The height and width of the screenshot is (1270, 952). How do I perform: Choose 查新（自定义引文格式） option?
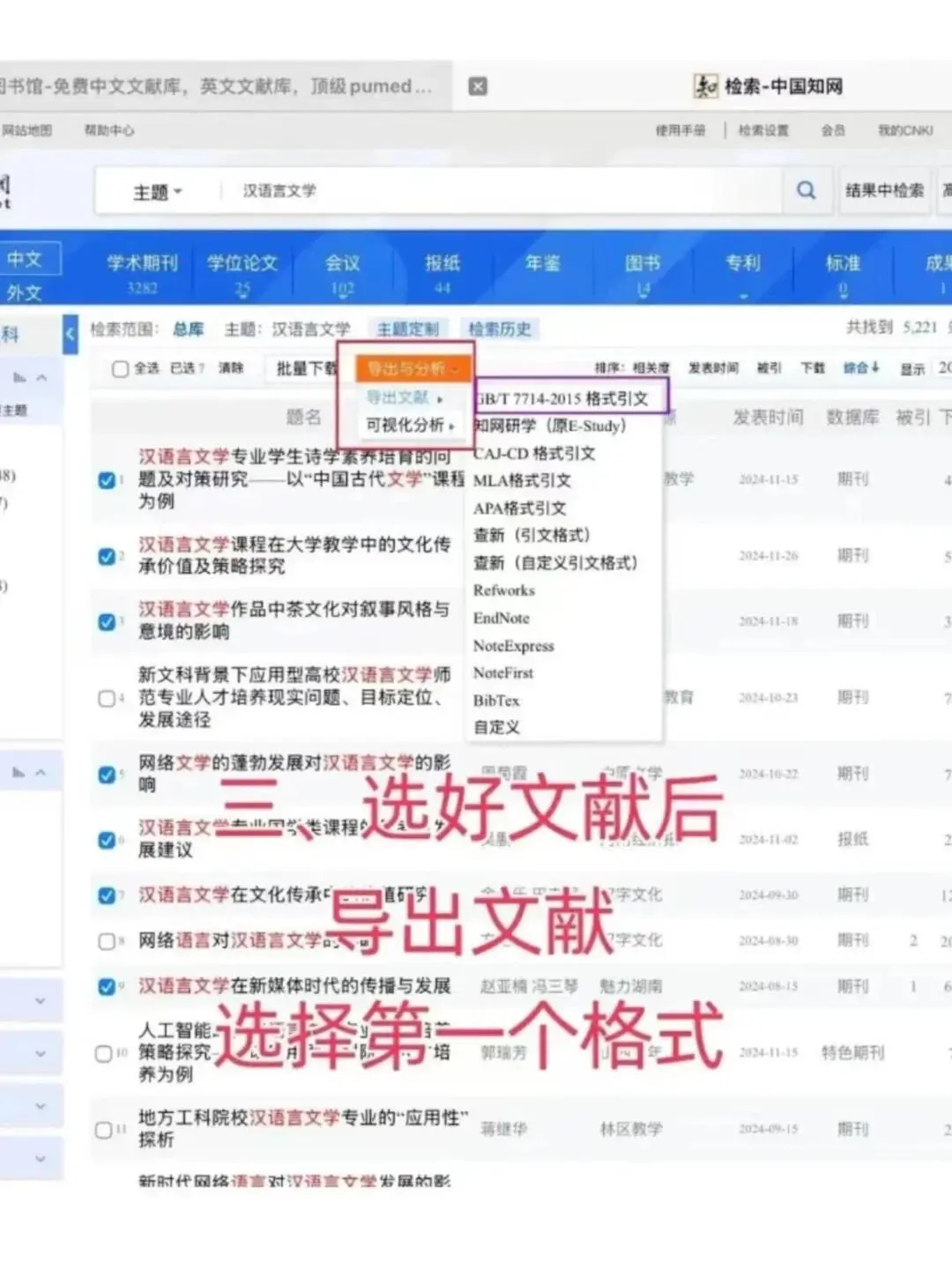555,562
